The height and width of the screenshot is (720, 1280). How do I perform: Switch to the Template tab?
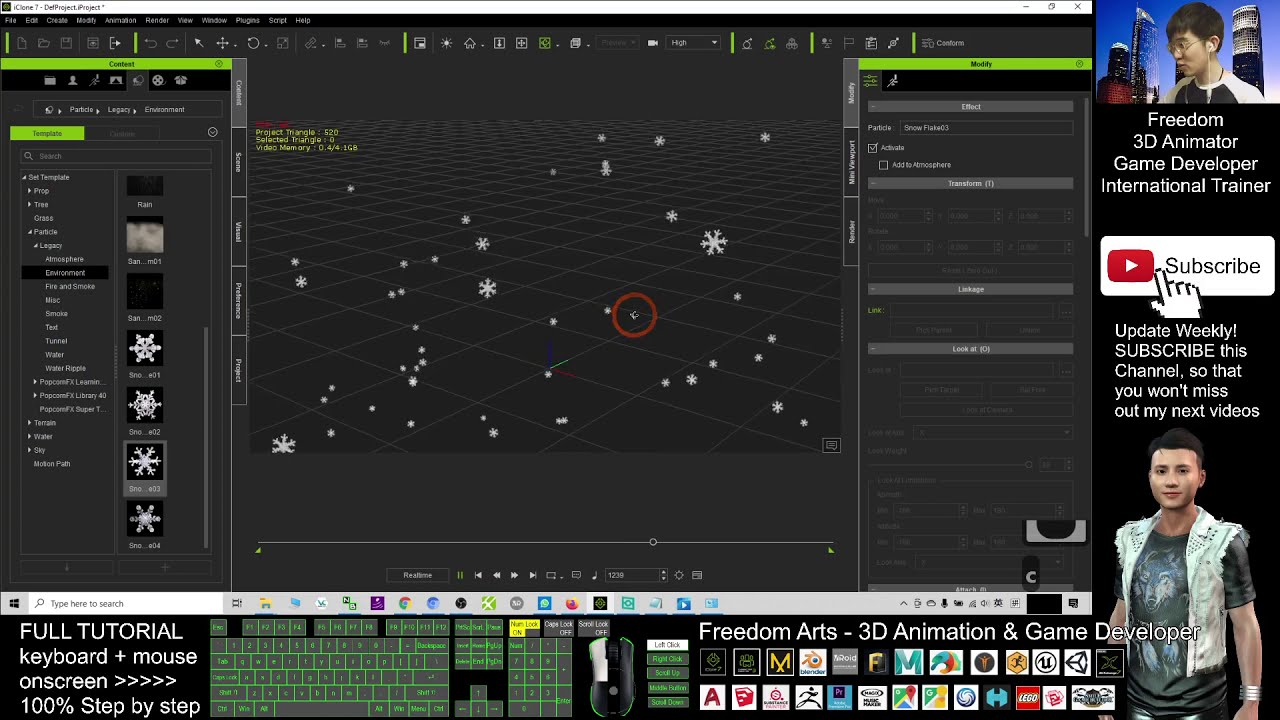pos(47,133)
